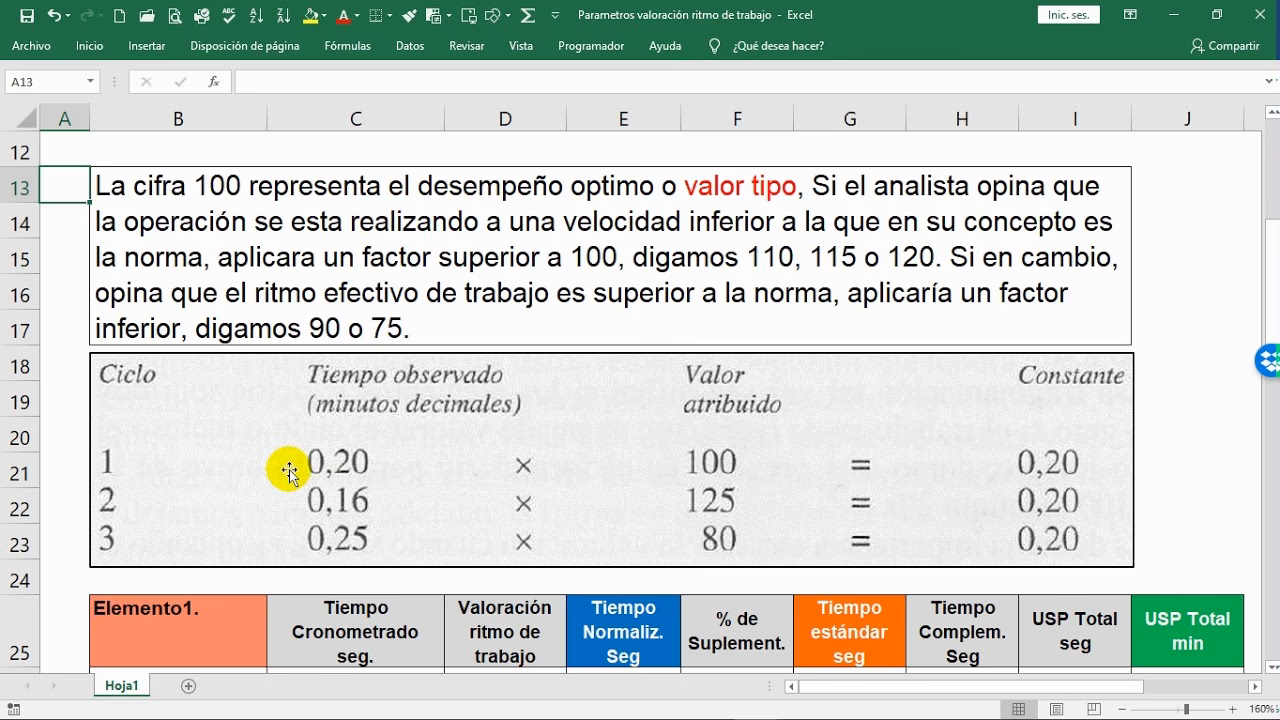Click the Dropbox badge at the right edge
The height and width of the screenshot is (720, 1280).
point(1271,360)
